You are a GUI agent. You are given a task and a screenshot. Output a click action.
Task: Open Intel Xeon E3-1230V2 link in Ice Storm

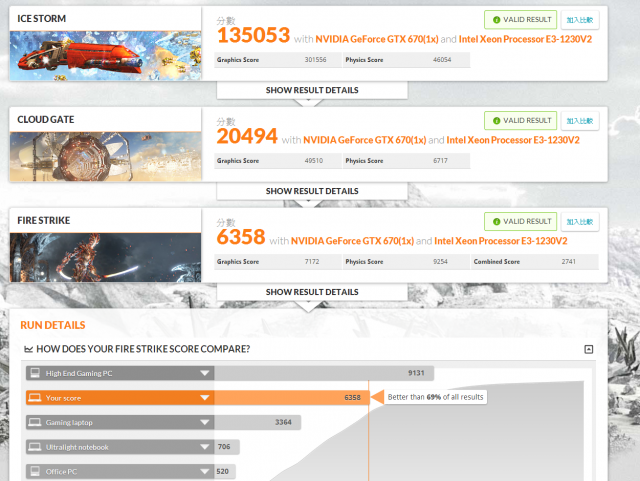pyautogui.click(x=525, y=39)
